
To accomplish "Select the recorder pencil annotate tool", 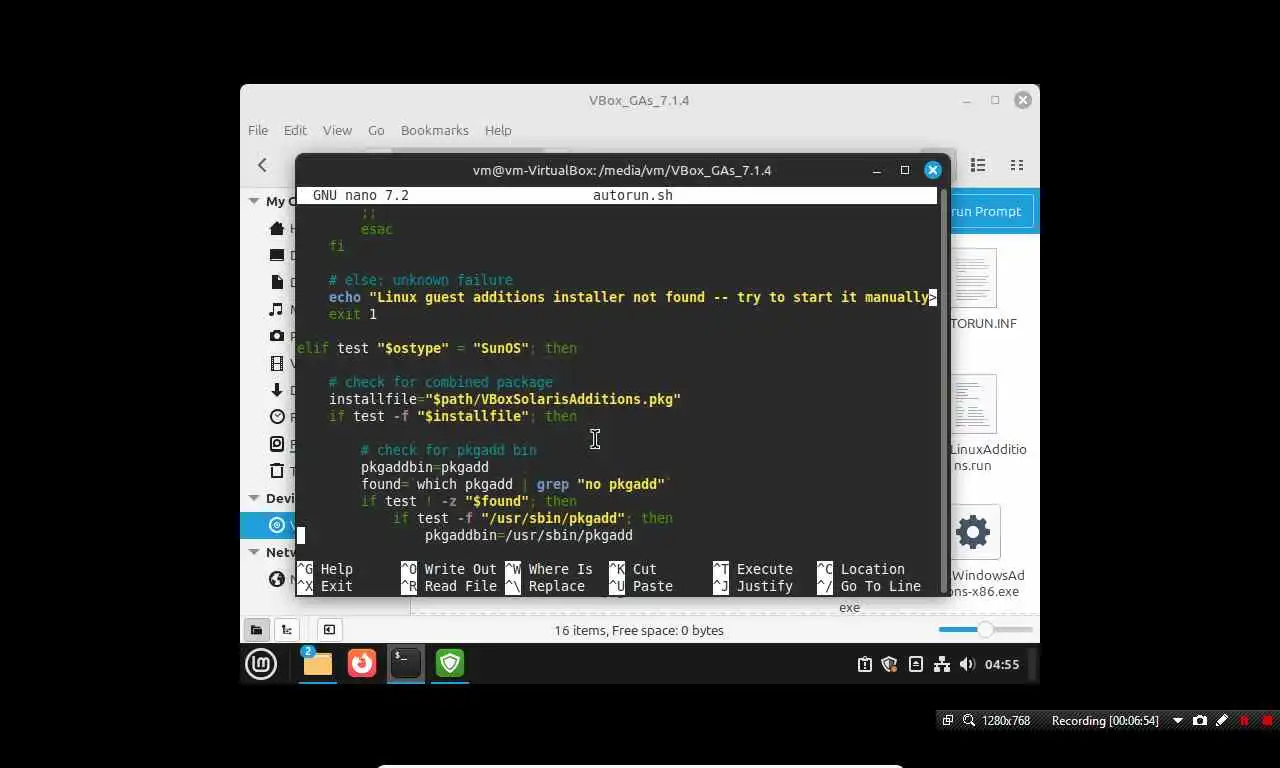I will (x=1222, y=720).
